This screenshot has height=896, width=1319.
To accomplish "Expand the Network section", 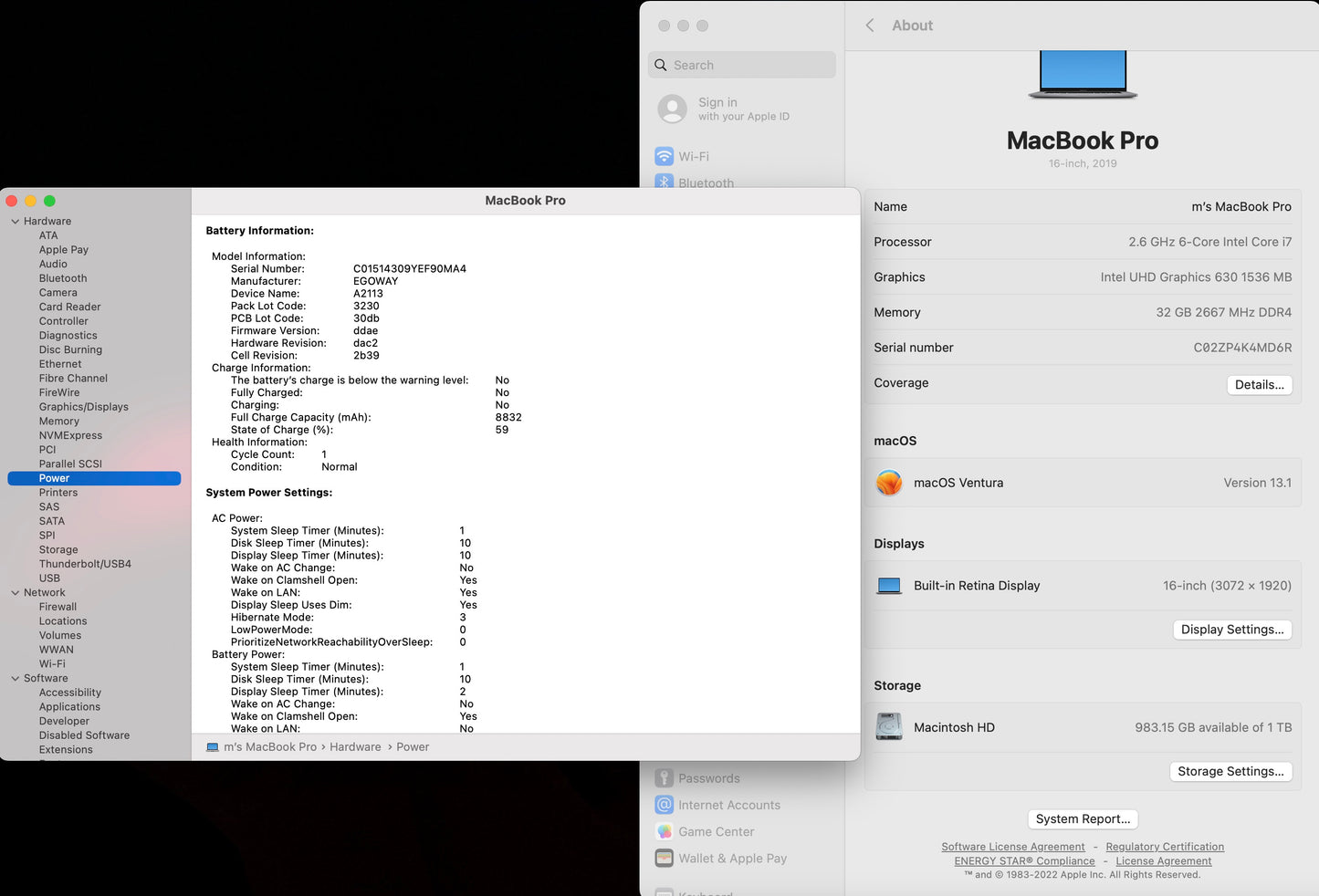I will [x=15, y=592].
